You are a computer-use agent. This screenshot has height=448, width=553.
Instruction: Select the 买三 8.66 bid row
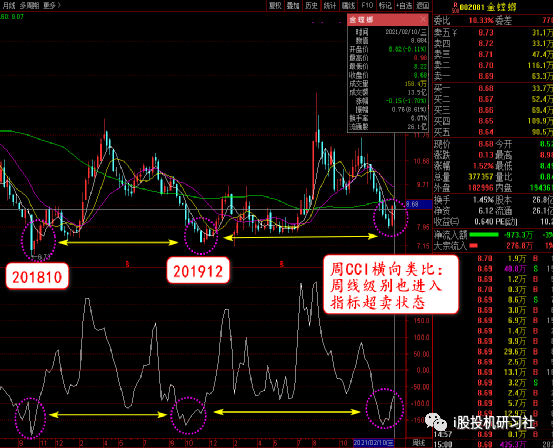coord(493,110)
